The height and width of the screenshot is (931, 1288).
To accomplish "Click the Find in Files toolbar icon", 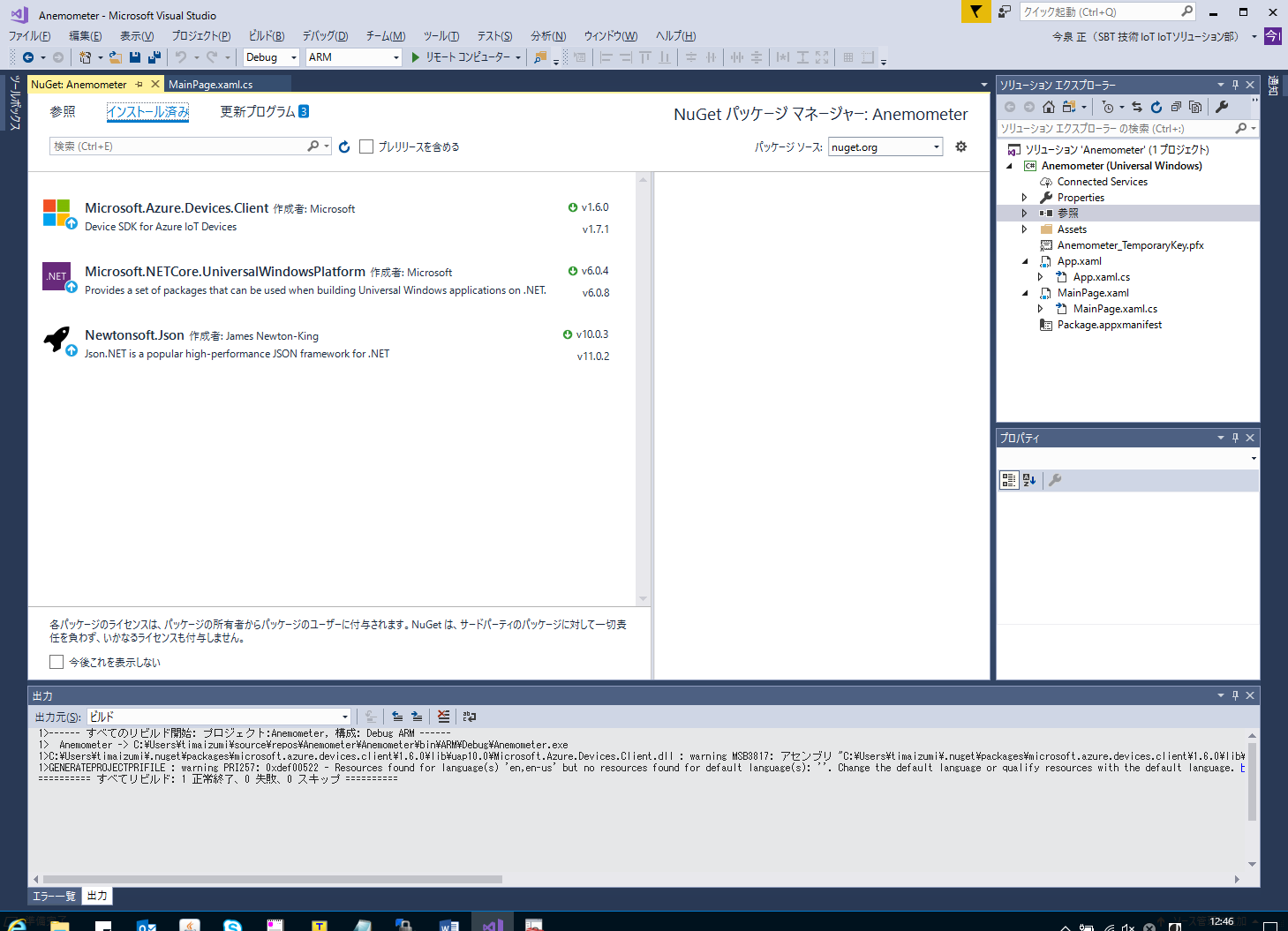I will pos(540,57).
